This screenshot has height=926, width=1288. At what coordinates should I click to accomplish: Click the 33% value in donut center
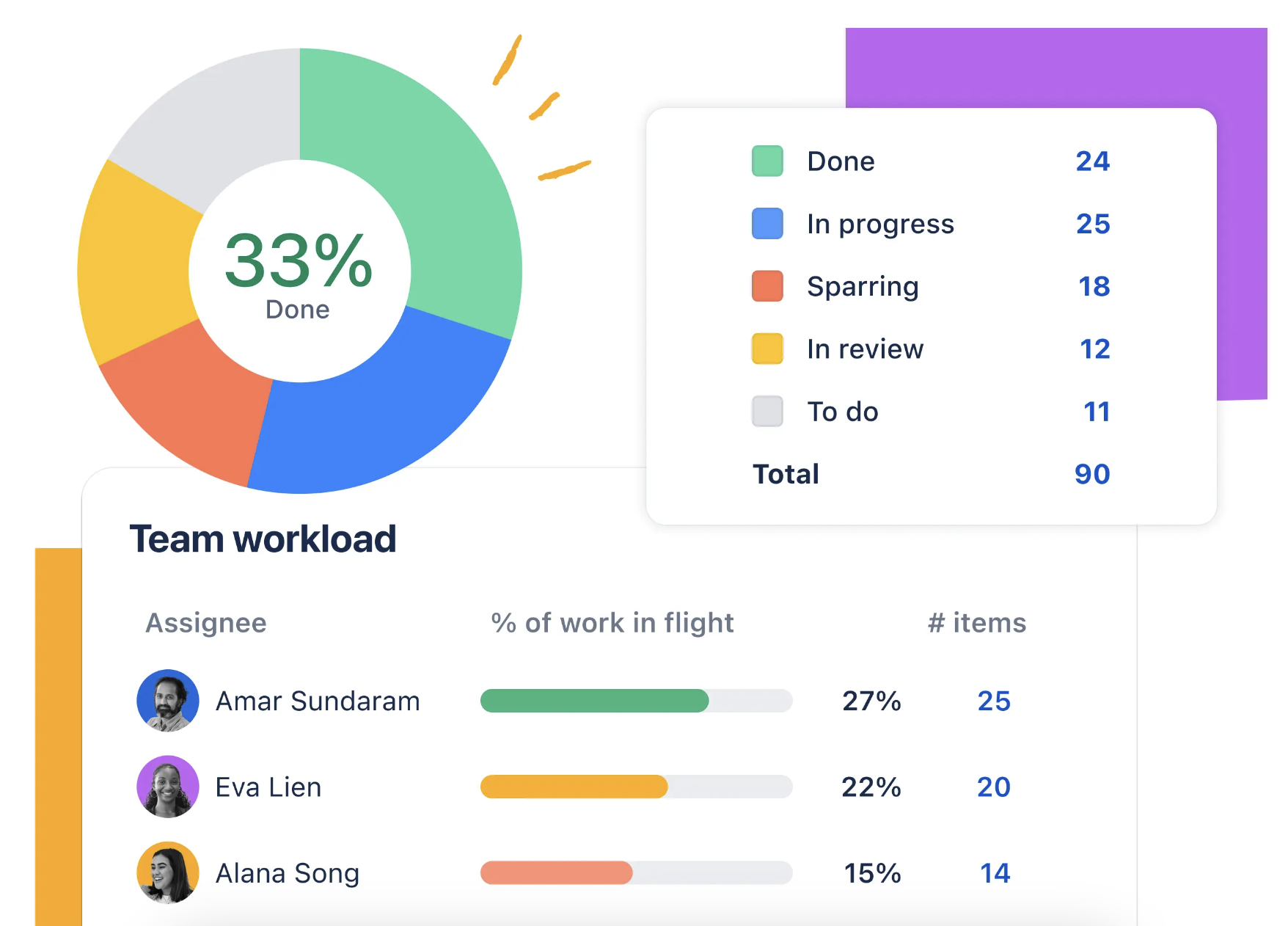click(299, 260)
